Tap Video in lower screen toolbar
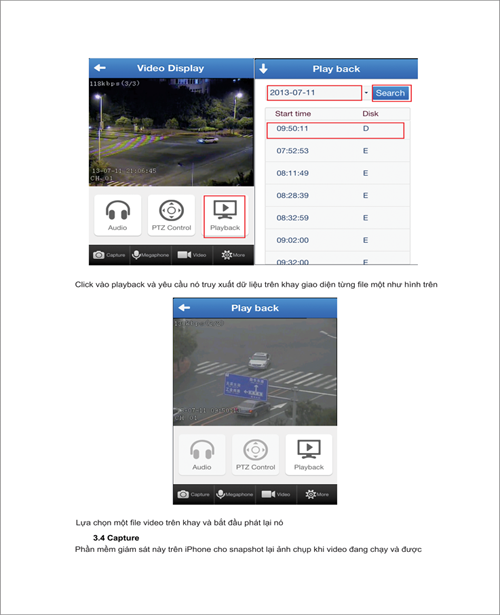The height and width of the screenshot is (615, 500). (276, 494)
